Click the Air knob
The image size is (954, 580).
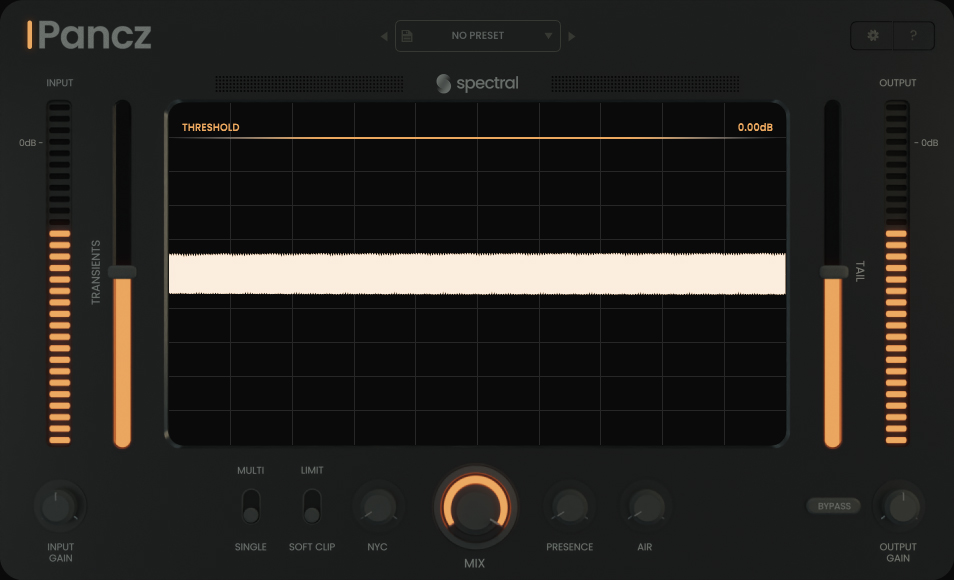pos(646,506)
